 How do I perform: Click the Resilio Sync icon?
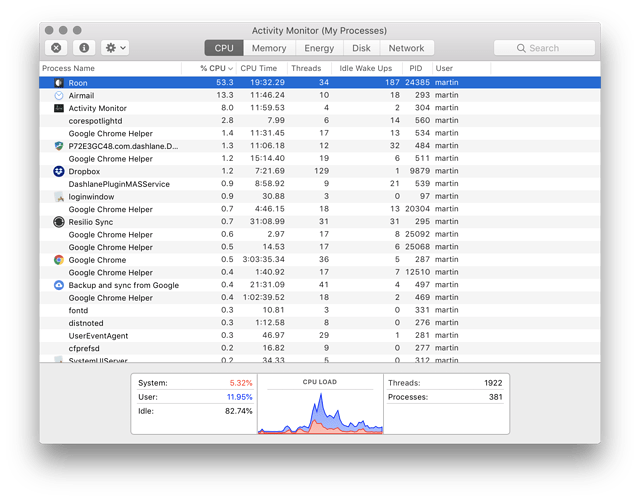tap(59, 222)
